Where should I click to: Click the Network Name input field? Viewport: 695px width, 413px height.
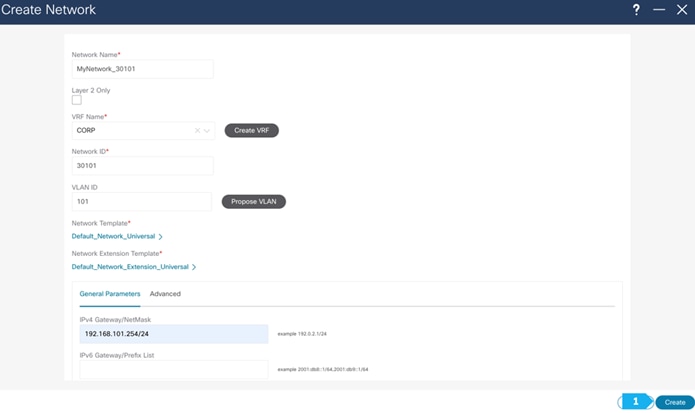(142, 69)
